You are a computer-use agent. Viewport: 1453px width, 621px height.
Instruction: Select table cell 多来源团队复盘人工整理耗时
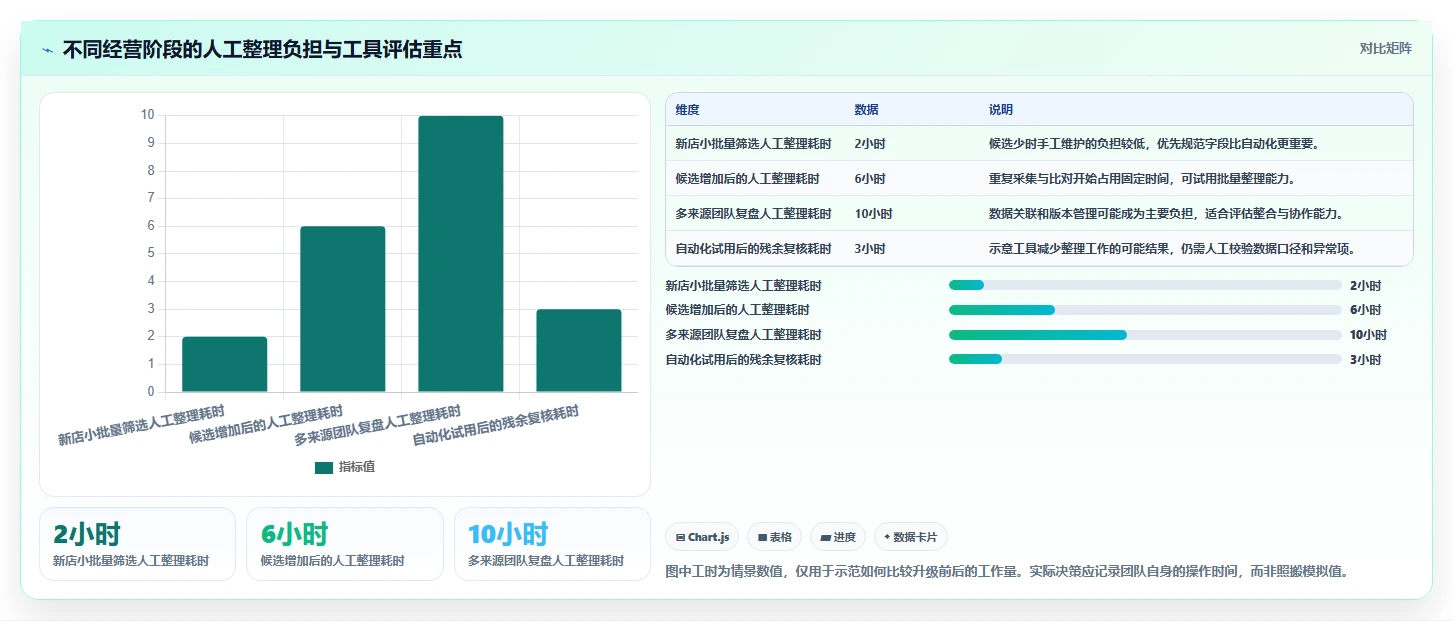tap(753, 214)
